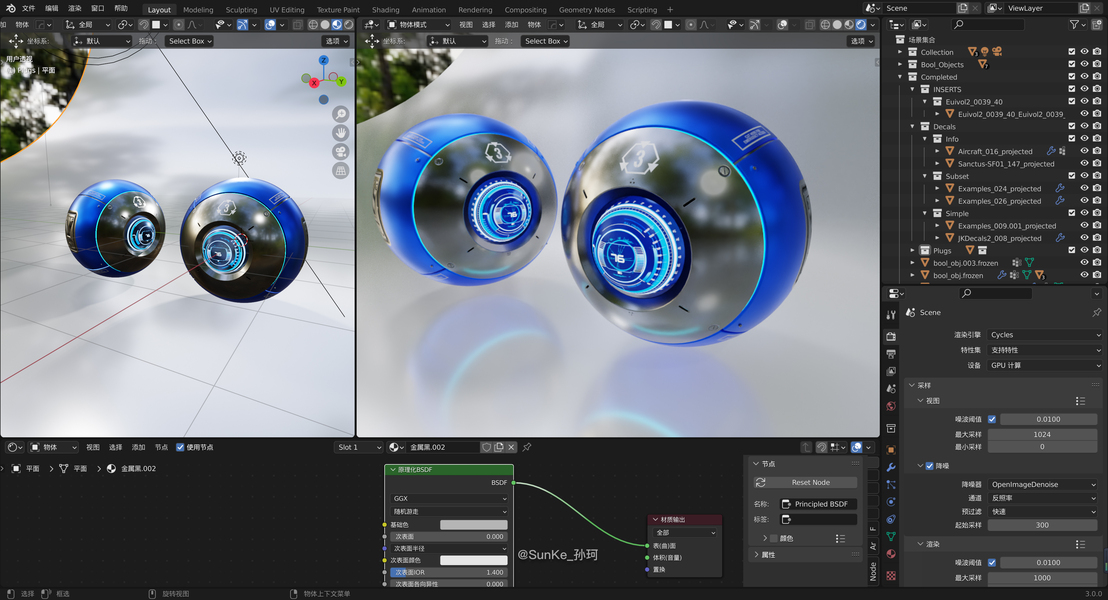Select rendered shading mode in left viewport header
This screenshot has height=600, width=1108.
tap(348, 25)
